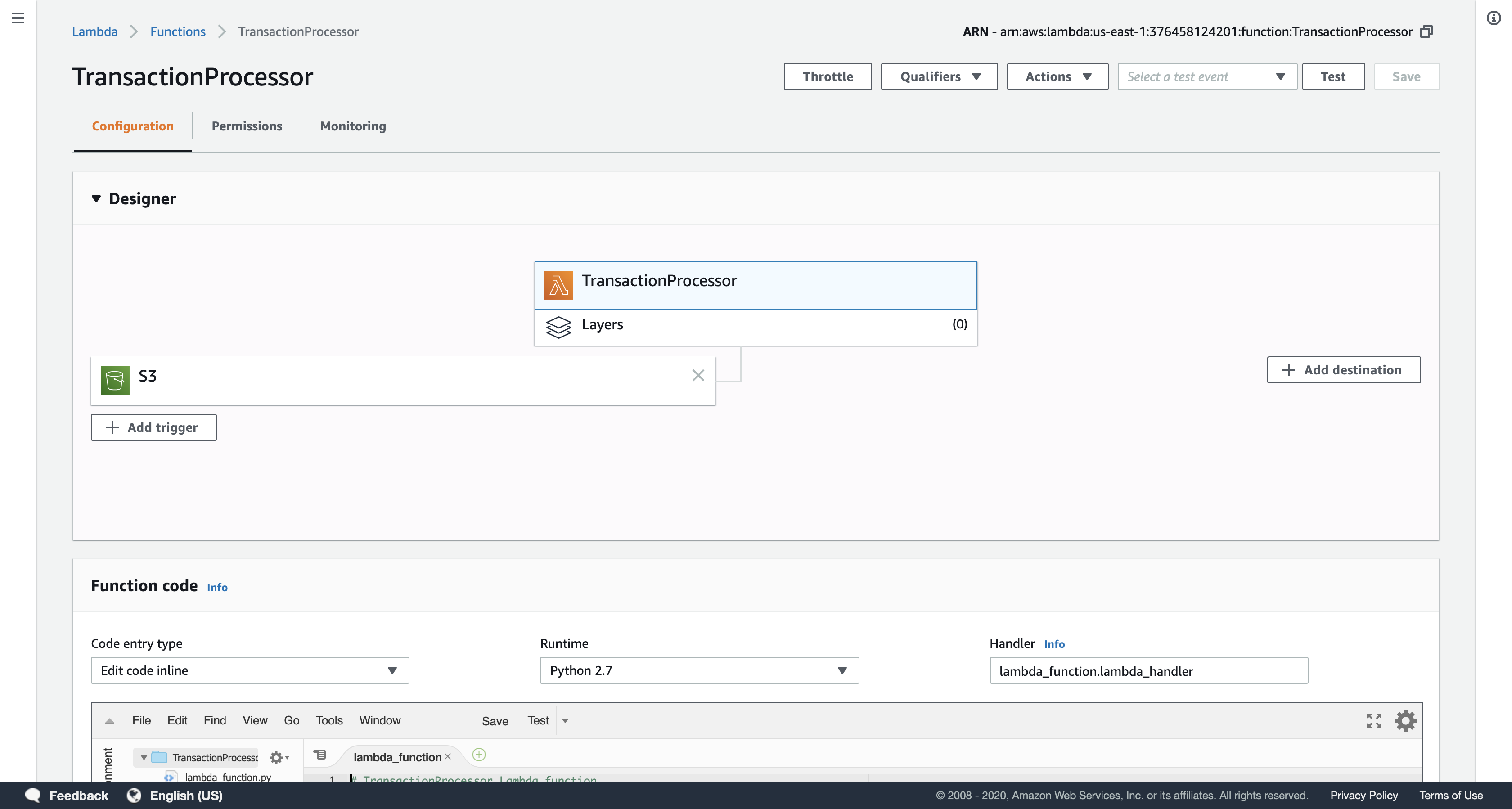1512x809 pixels.
Task: Click the Add destination button
Action: click(1343, 370)
